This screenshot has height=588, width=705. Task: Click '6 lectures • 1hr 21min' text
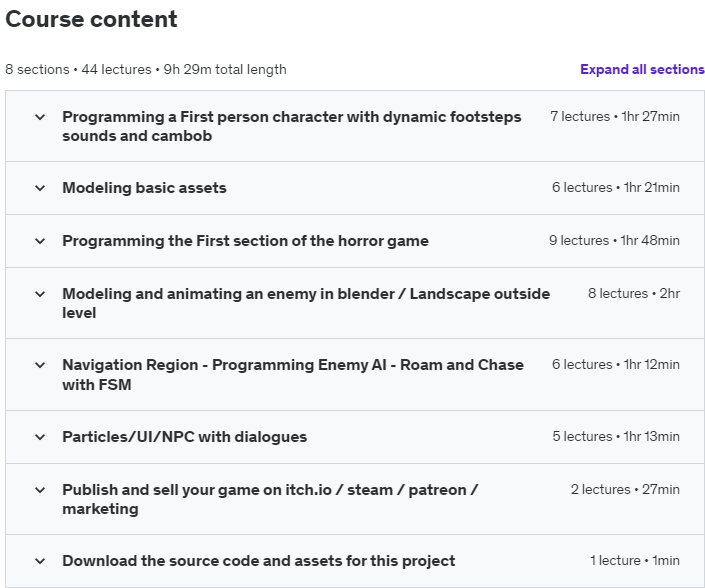[616, 187]
